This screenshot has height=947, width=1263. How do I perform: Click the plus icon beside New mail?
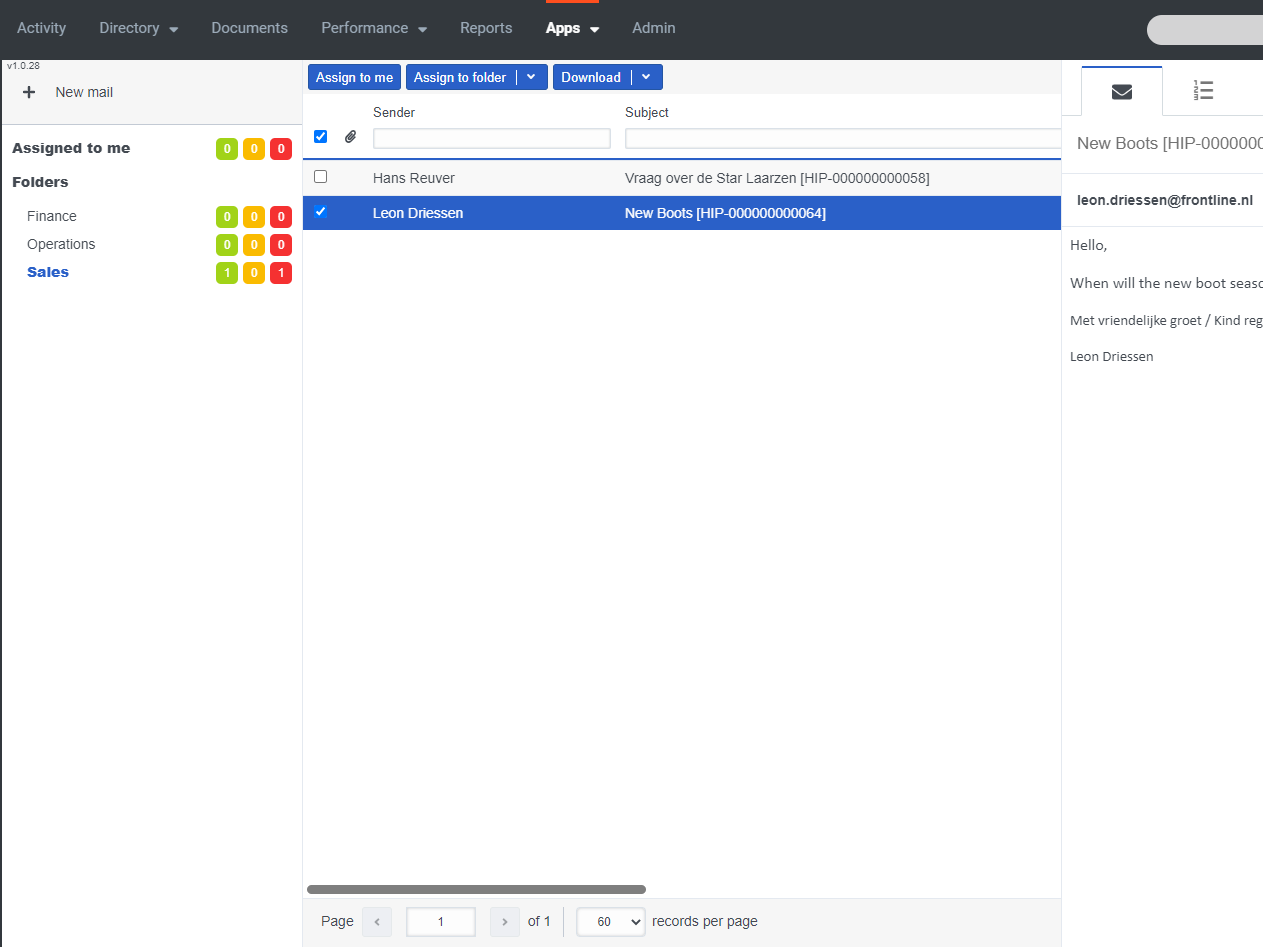click(x=29, y=92)
